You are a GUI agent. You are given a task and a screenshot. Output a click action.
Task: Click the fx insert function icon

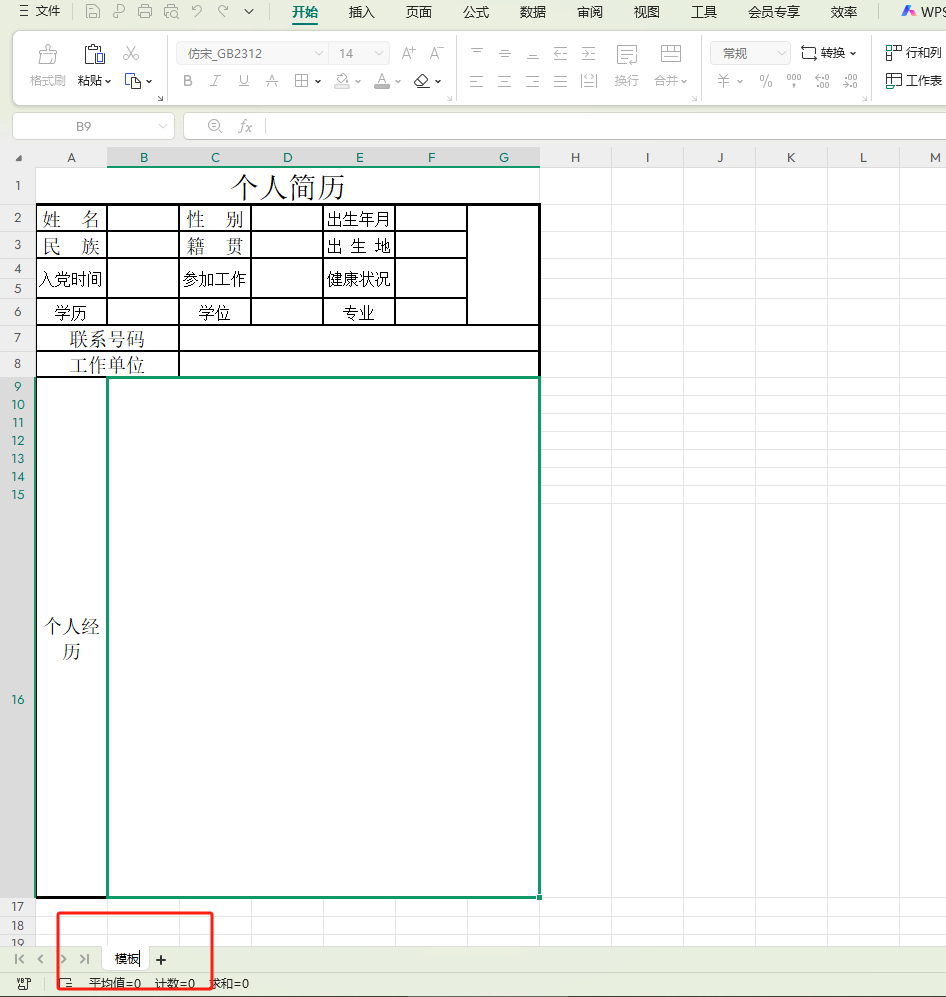[x=245, y=127]
